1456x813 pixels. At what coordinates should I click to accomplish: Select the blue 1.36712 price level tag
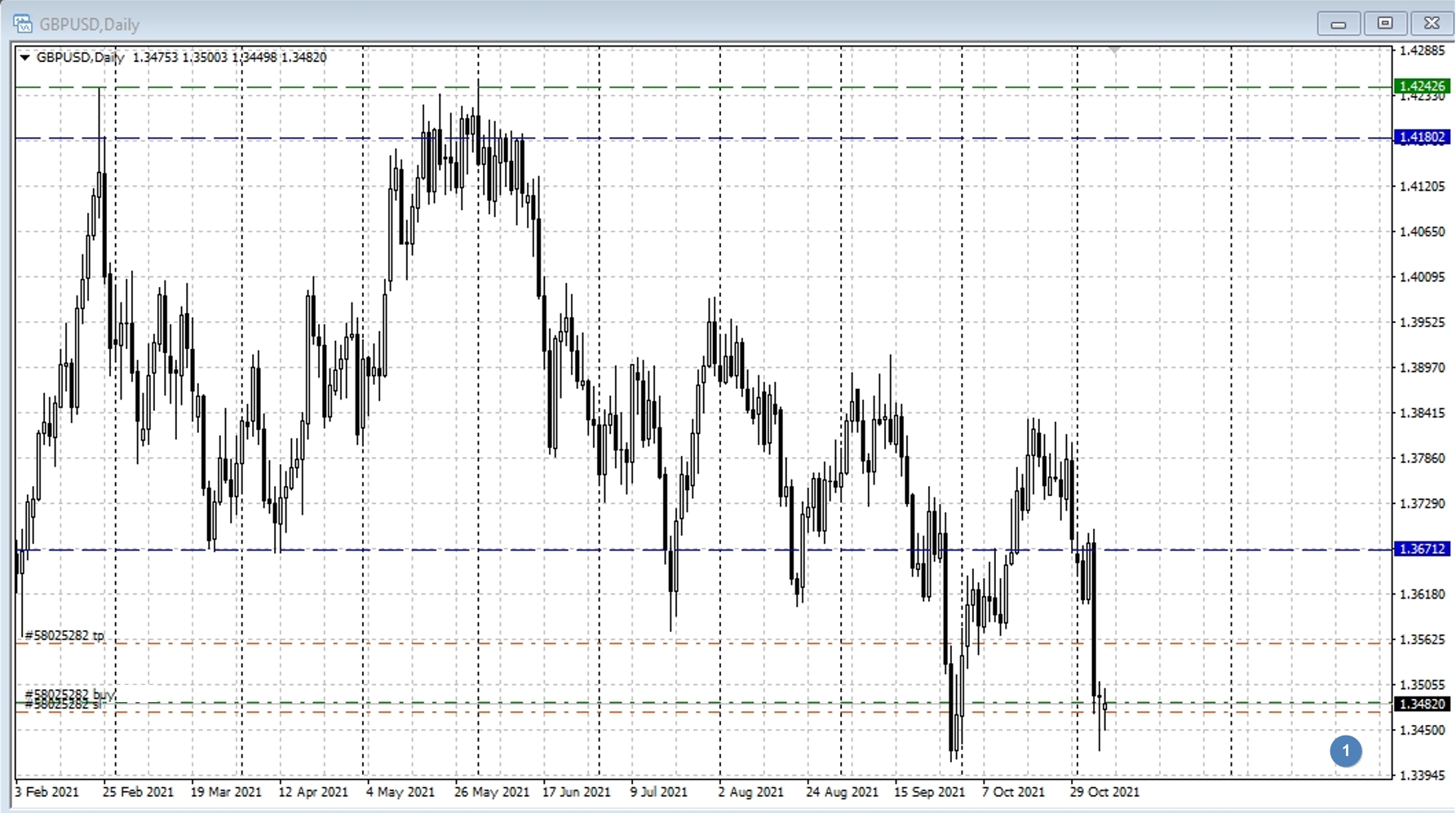pyautogui.click(x=1422, y=549)
